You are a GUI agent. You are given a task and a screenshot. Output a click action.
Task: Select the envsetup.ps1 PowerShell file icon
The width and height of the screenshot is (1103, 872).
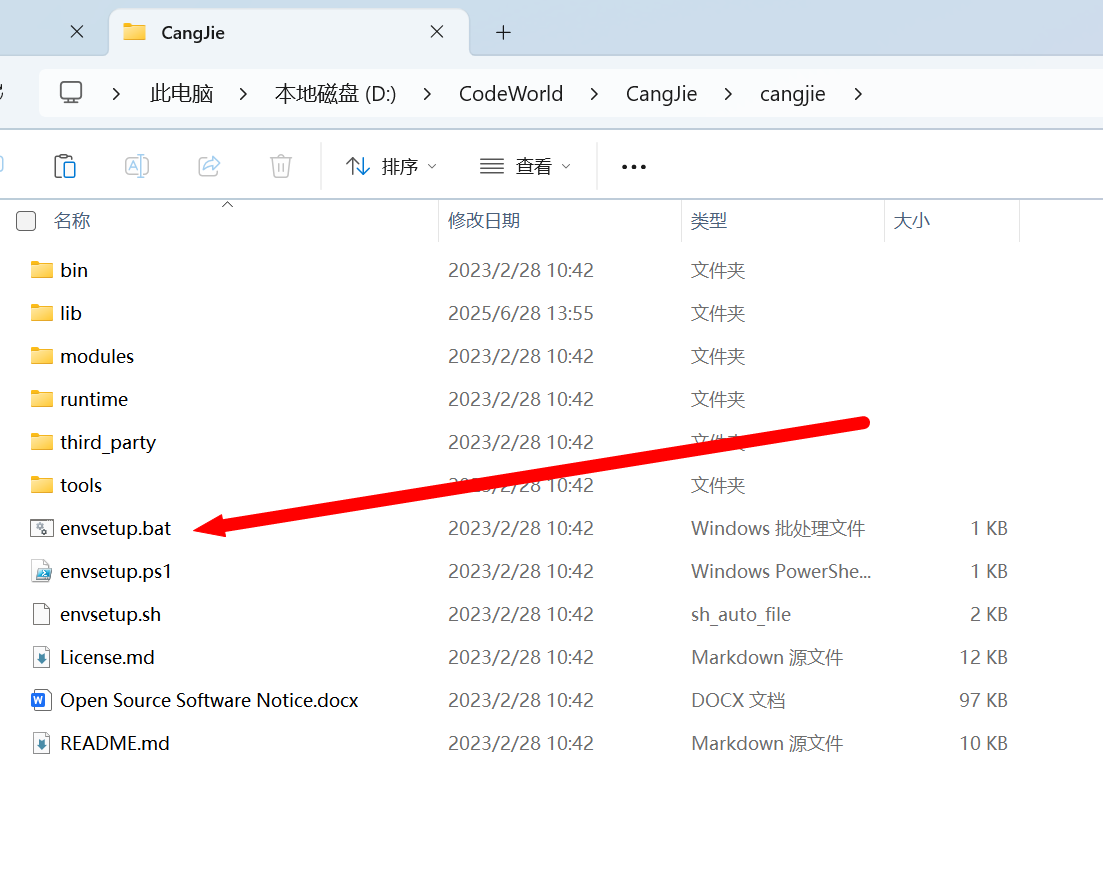pos(42,572)
